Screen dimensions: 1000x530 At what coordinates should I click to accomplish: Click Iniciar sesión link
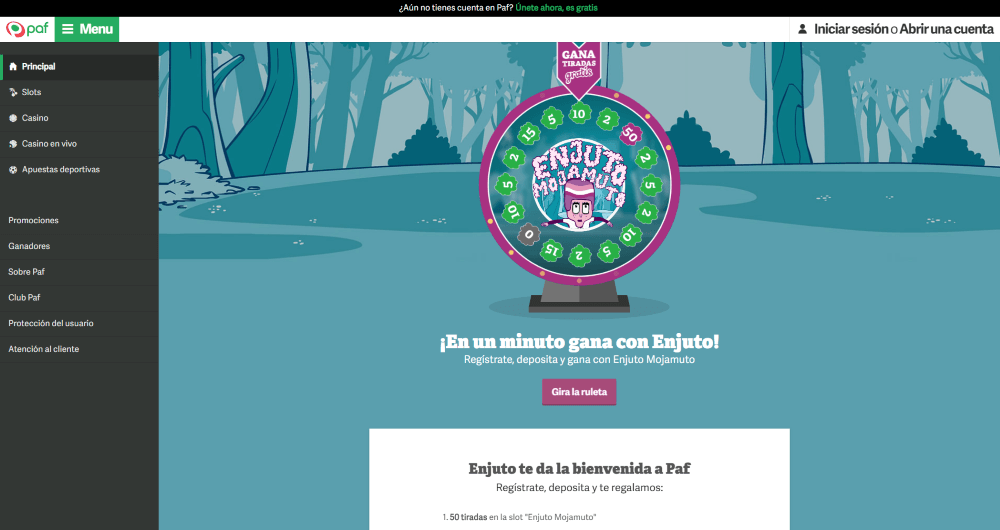tap(851, 29)
